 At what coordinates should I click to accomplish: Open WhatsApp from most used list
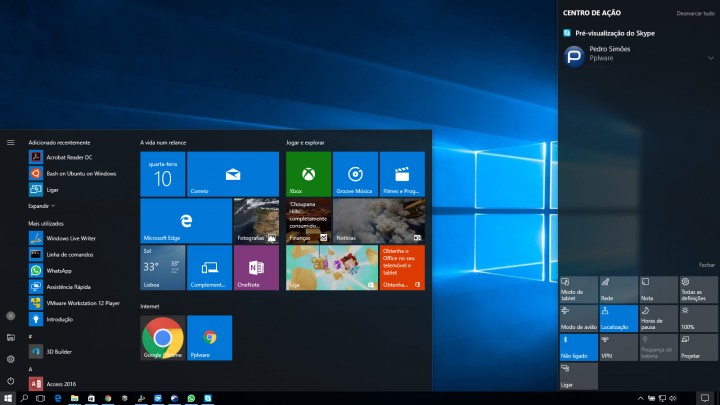coord(58,270)
